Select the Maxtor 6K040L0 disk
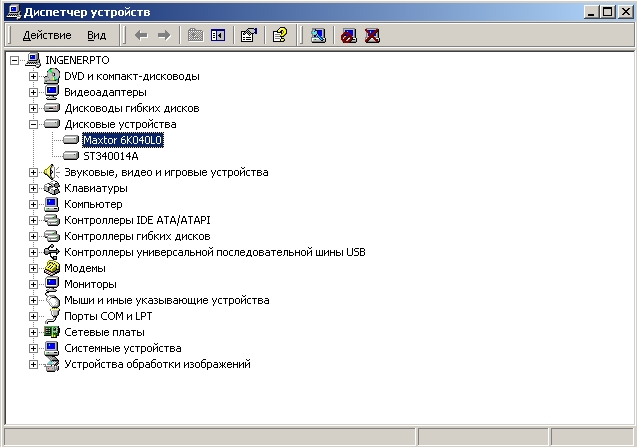The image size is (637, 447). [122, 140]
